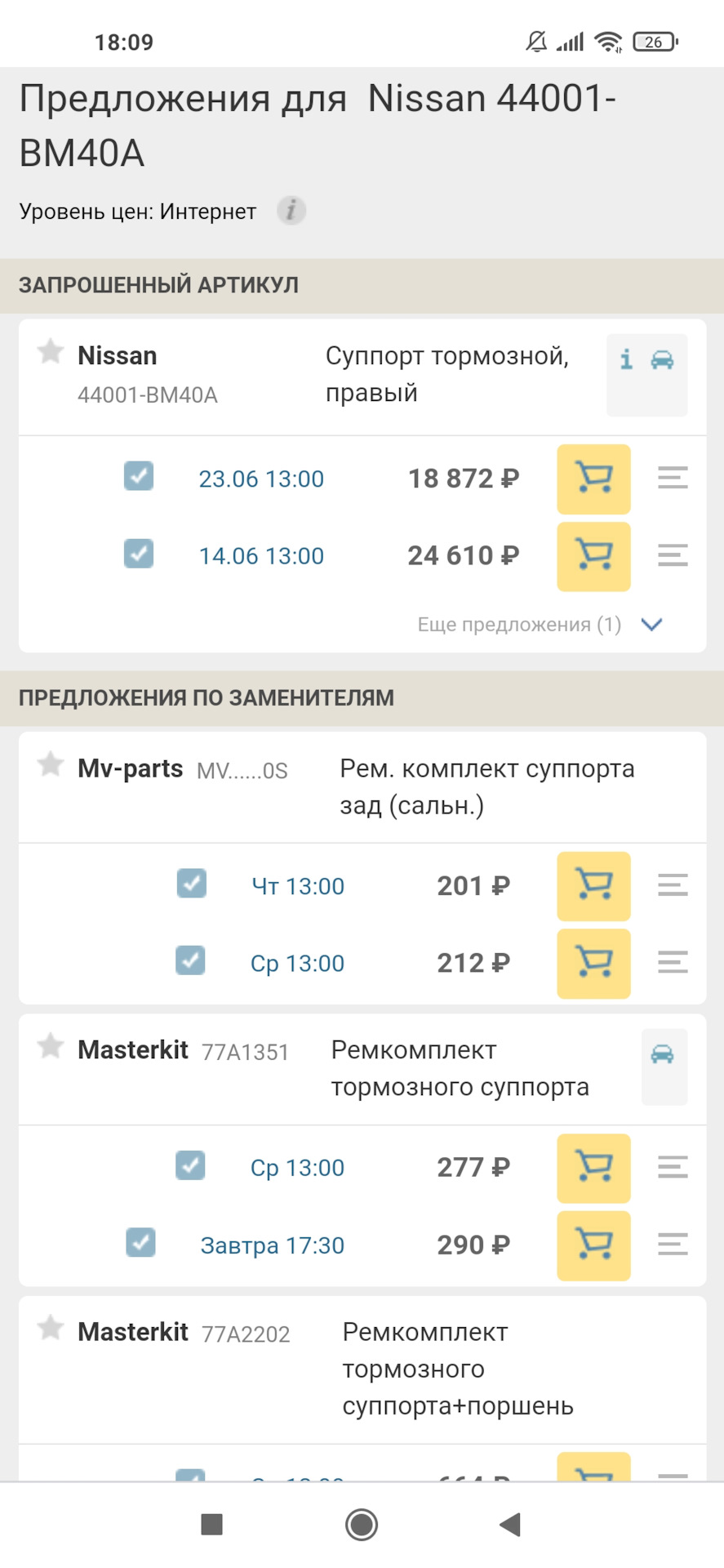The width and height of the screenshot is (724, 1568).
Task: Add the 201 ₽ Mv-parts offer to cart
Action: click(593, 886)
